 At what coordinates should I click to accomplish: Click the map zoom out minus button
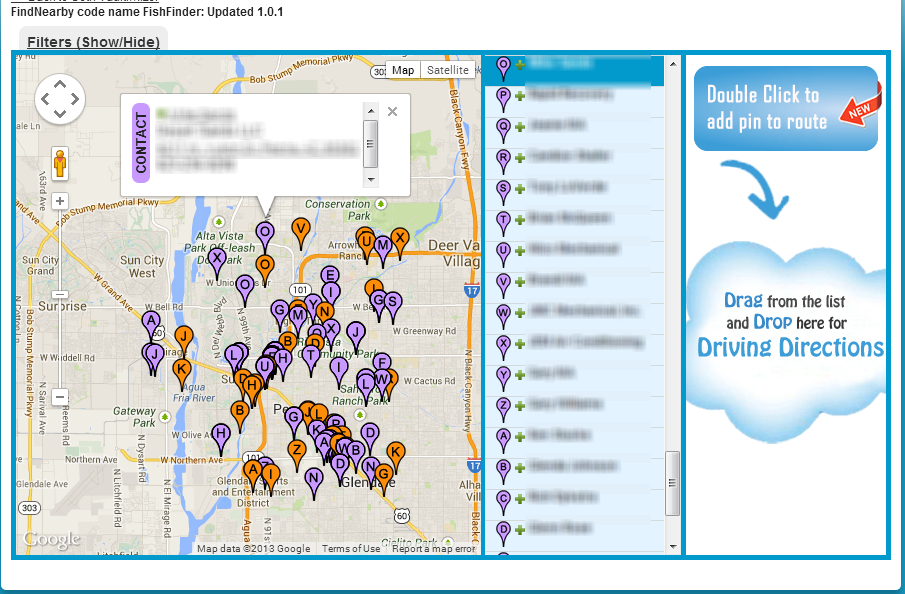(60, 397)
